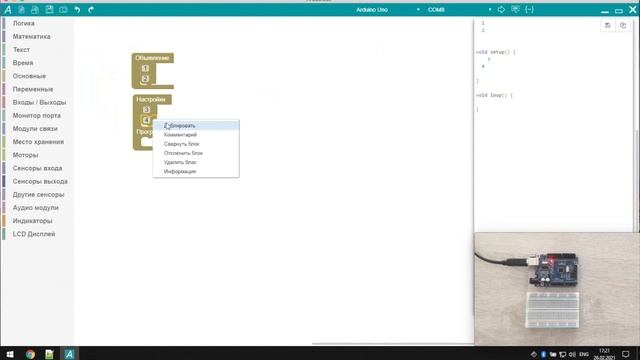Open the Основные block category
The width and height of the screenshot is (640, 360).
point(29,76)
